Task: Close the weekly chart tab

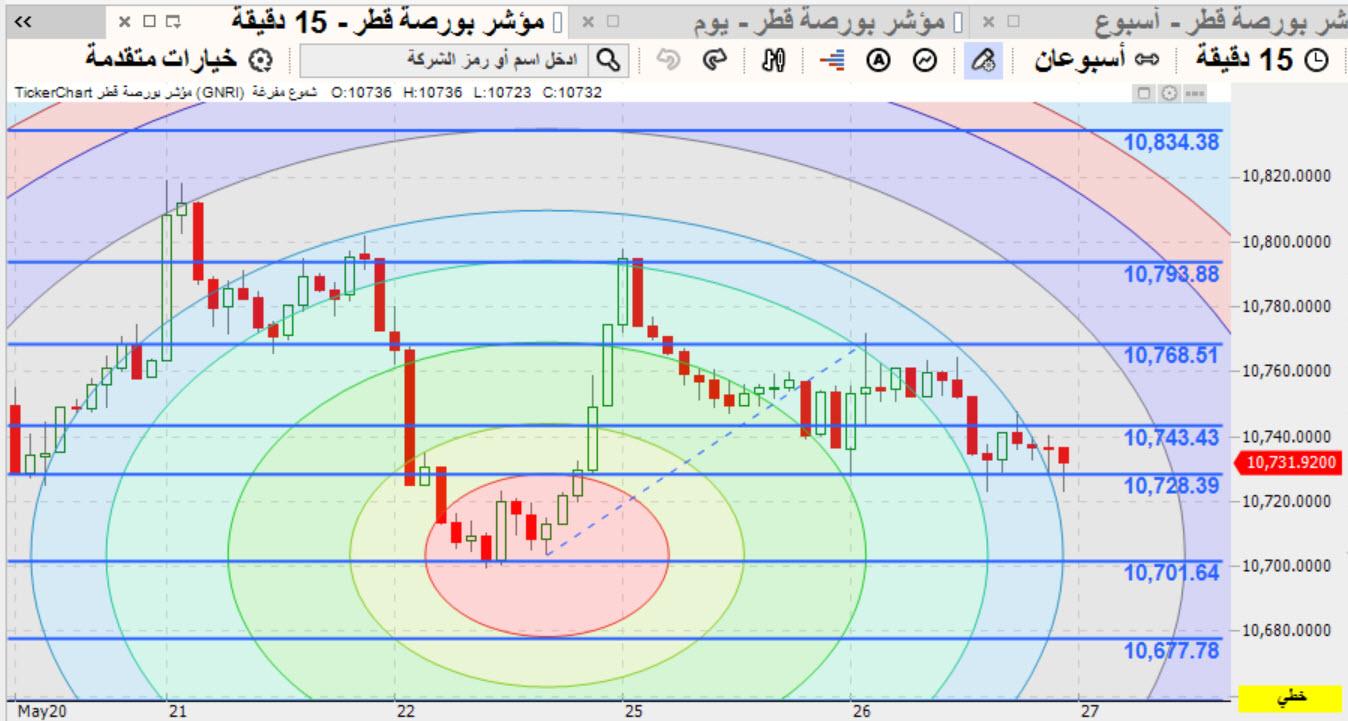Action: click(x=988, y=21)
